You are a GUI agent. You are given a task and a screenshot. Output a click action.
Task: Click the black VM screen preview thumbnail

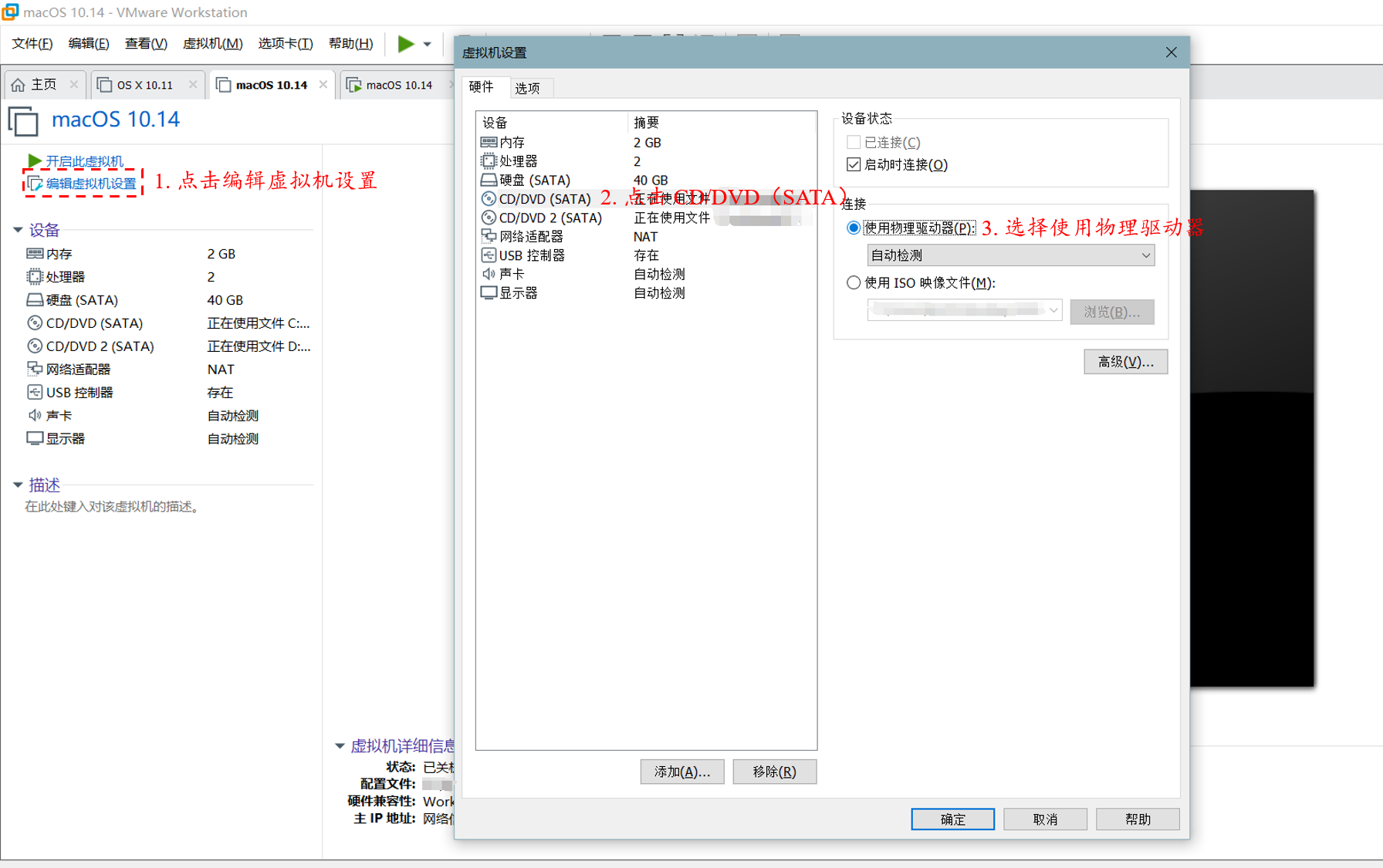pyautogui.click(x=1252, y=438)
